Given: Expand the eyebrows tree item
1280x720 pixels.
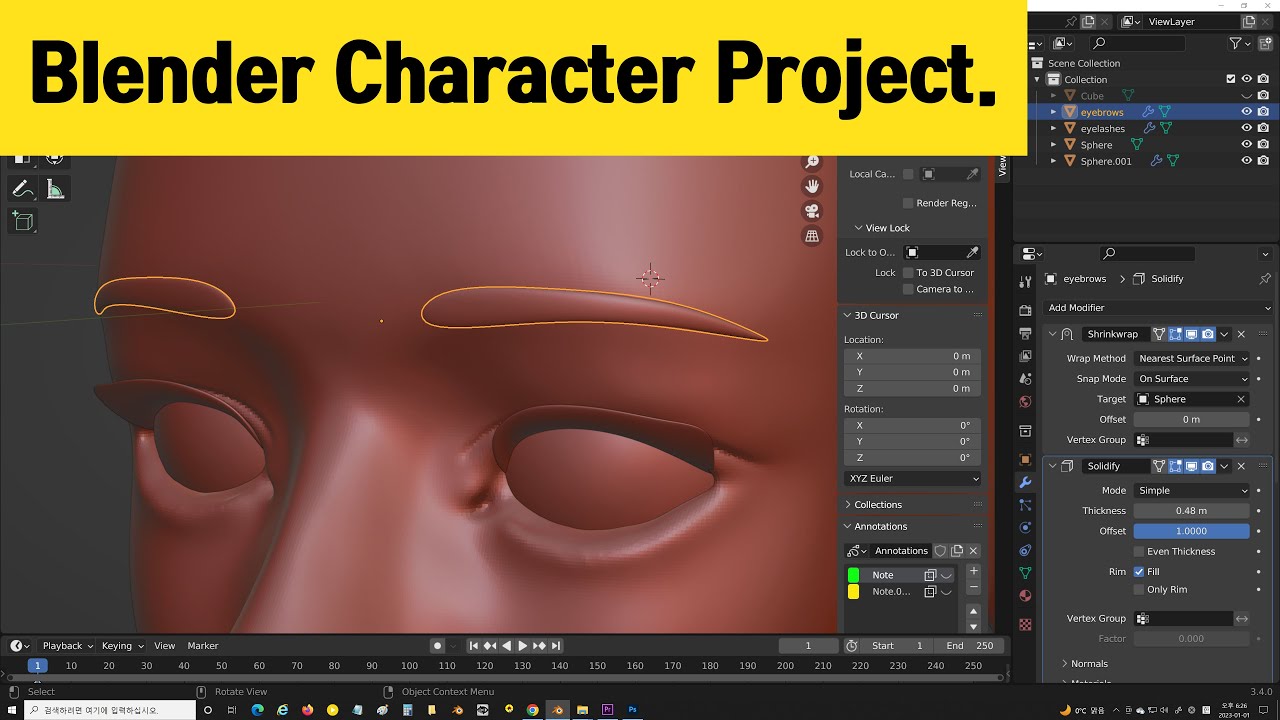Looking at the screenshot, I should [1053, 112].
